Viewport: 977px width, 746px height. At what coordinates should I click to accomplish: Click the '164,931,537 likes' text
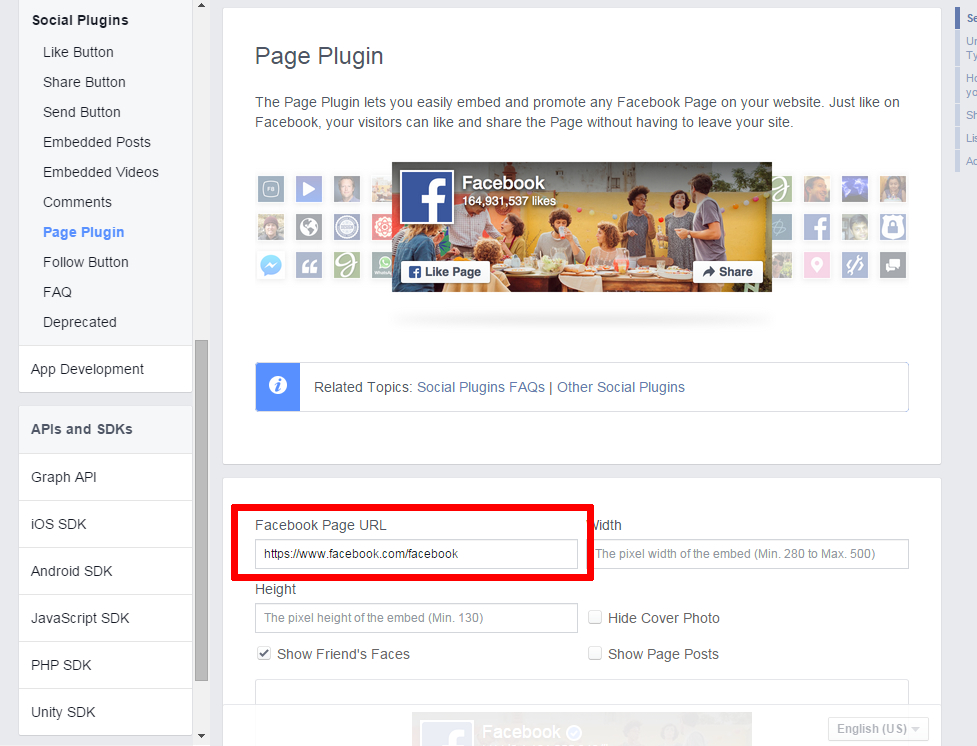pyautogui.click(x=509, y=201)
